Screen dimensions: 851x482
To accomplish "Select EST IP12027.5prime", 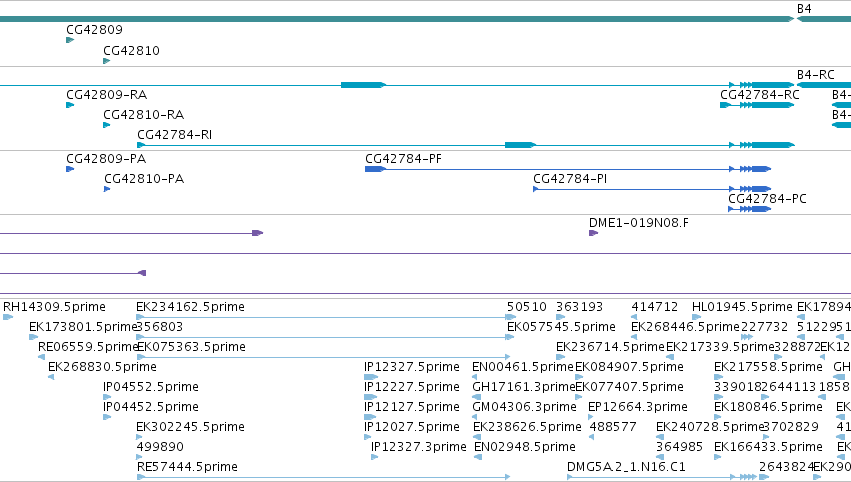I will click(x=412, y=428).
